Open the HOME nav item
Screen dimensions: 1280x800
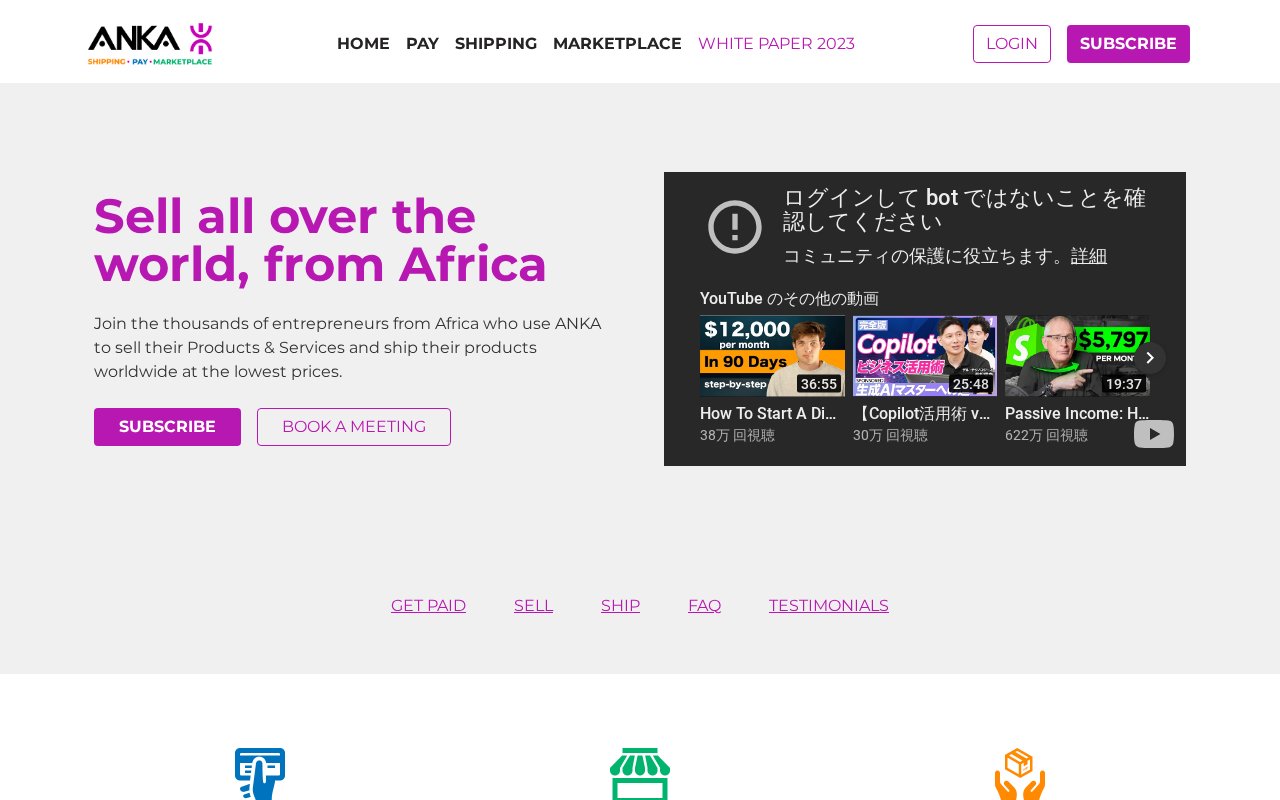click(363, 44)
